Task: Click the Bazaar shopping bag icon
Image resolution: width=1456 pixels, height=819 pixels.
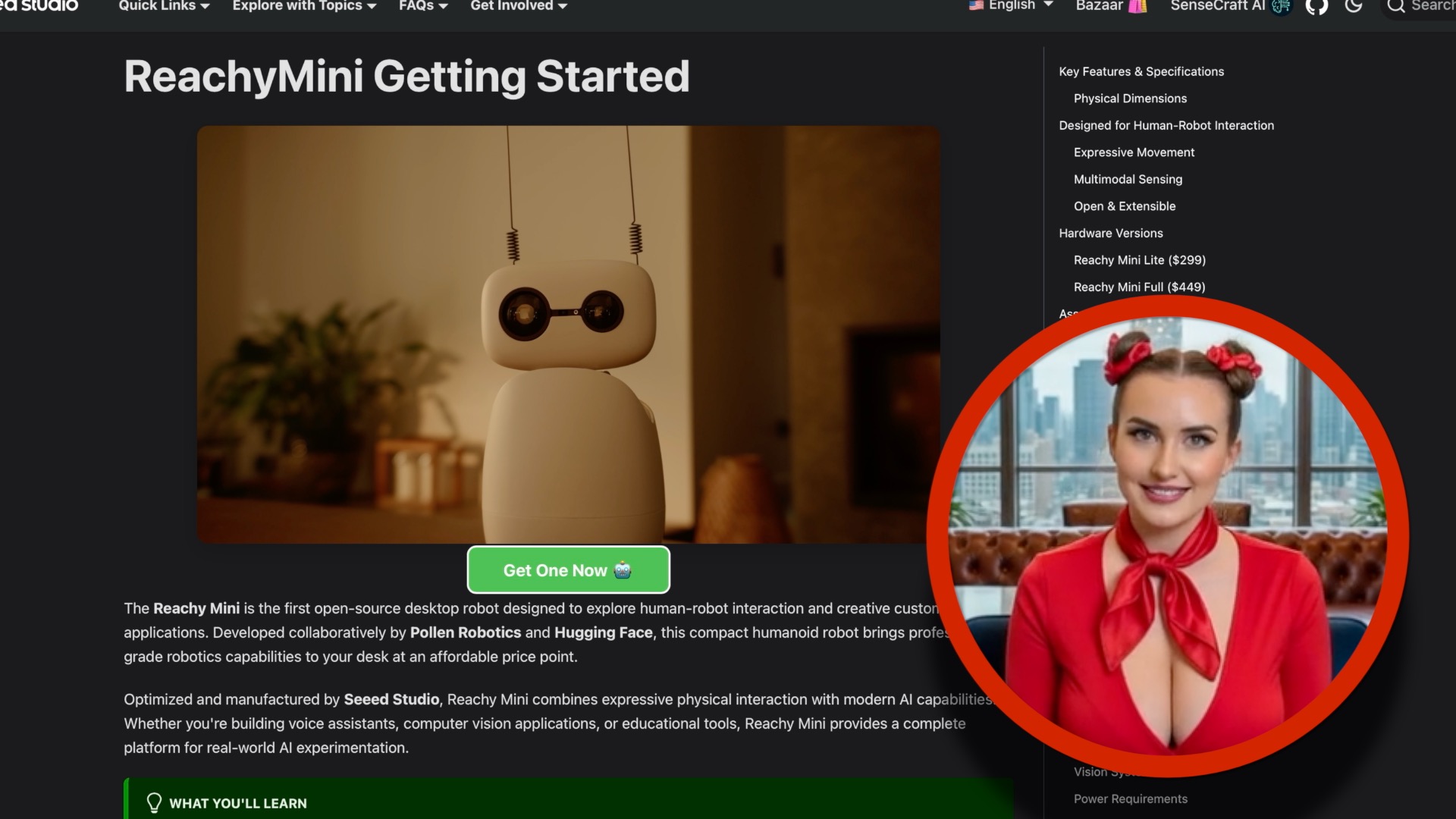Action: [1138, 8]
